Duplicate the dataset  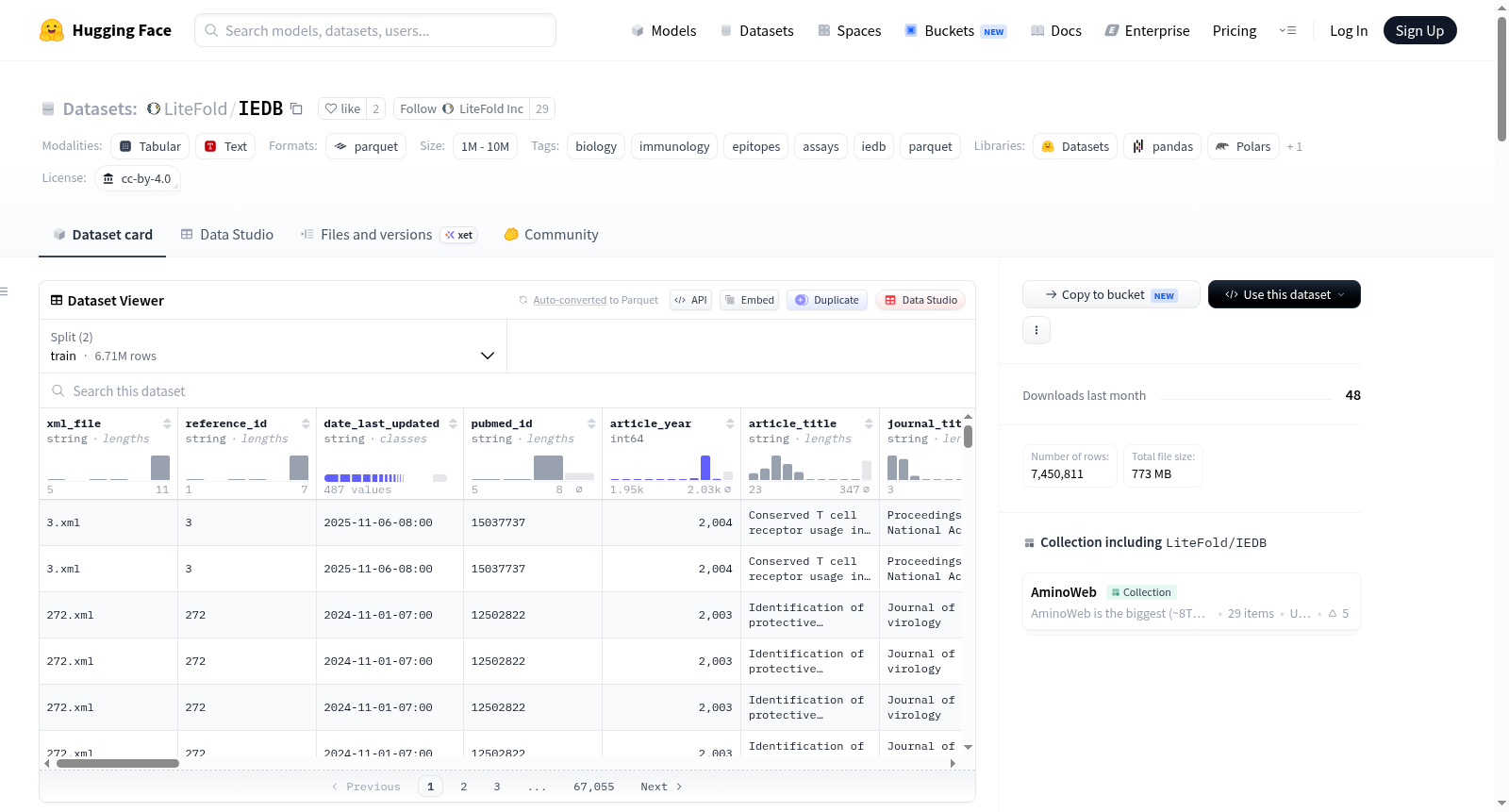827,300
